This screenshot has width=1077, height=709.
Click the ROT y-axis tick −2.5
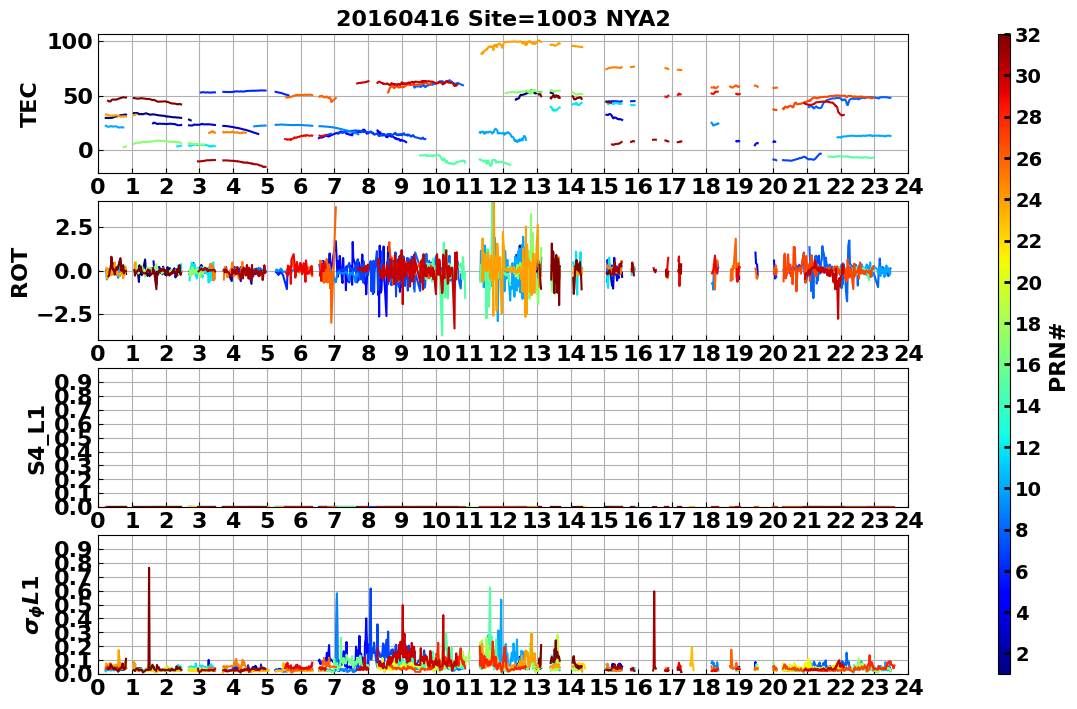tap(64, 315)
